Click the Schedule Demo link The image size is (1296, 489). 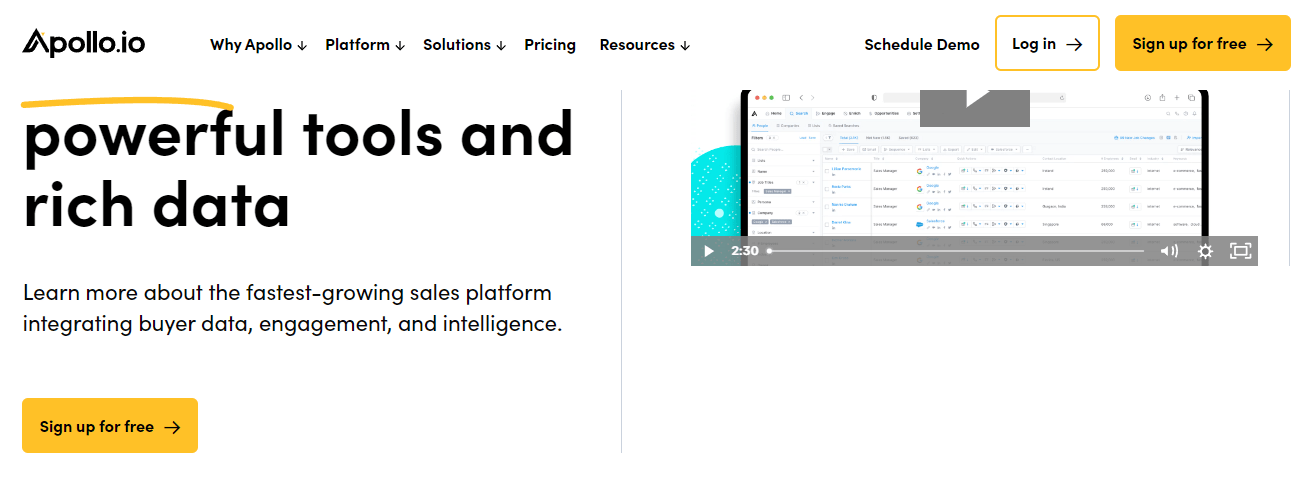tap(922, 44)
